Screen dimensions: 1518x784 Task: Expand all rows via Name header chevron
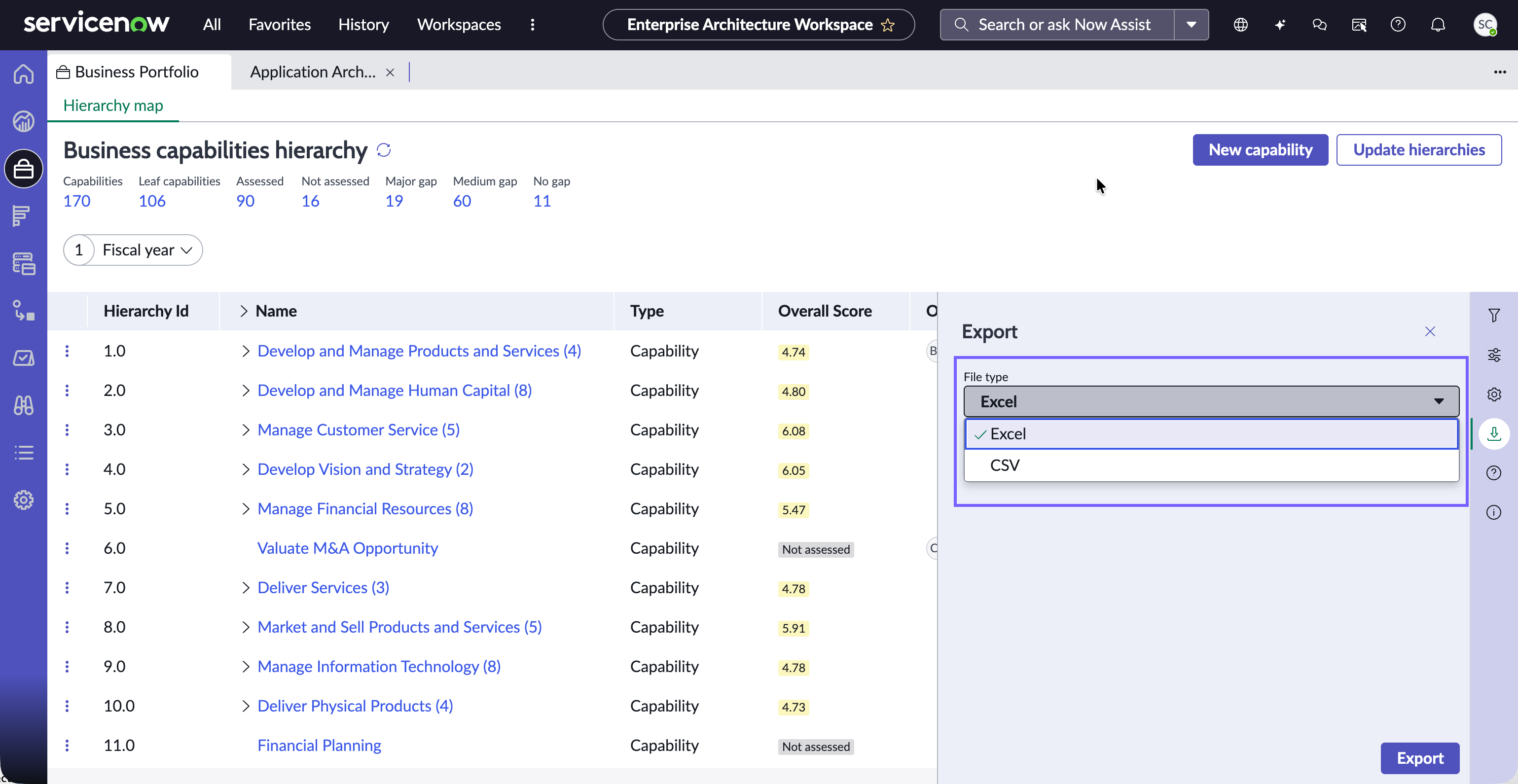tap(244, 311)
